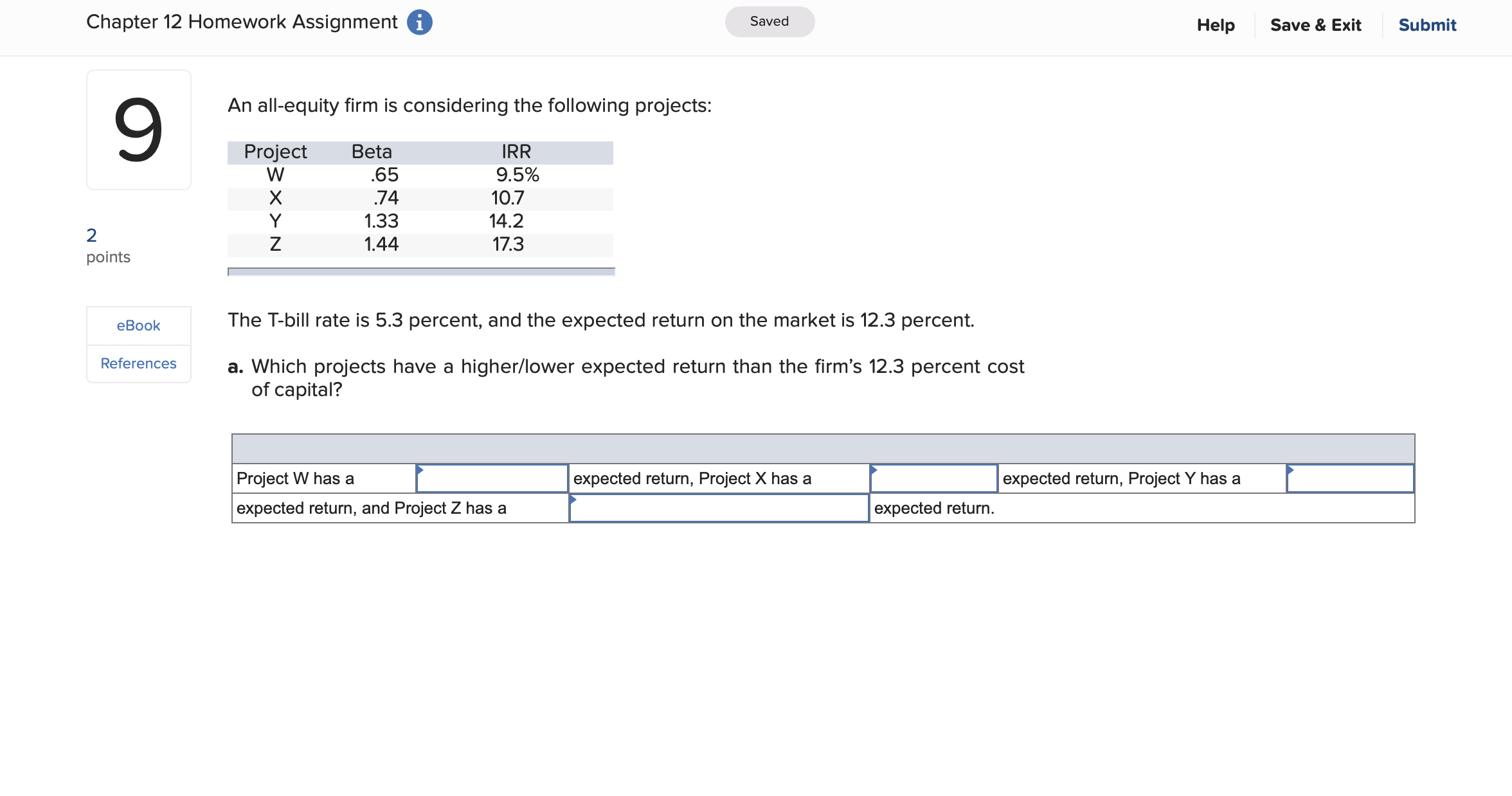Open the References resource
Viewport: 1512px width, 796px height.
coord(138,363)
